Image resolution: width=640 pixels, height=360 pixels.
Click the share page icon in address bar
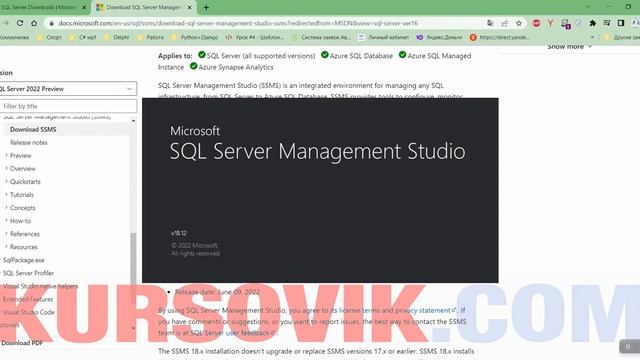[x=504, y=23]
